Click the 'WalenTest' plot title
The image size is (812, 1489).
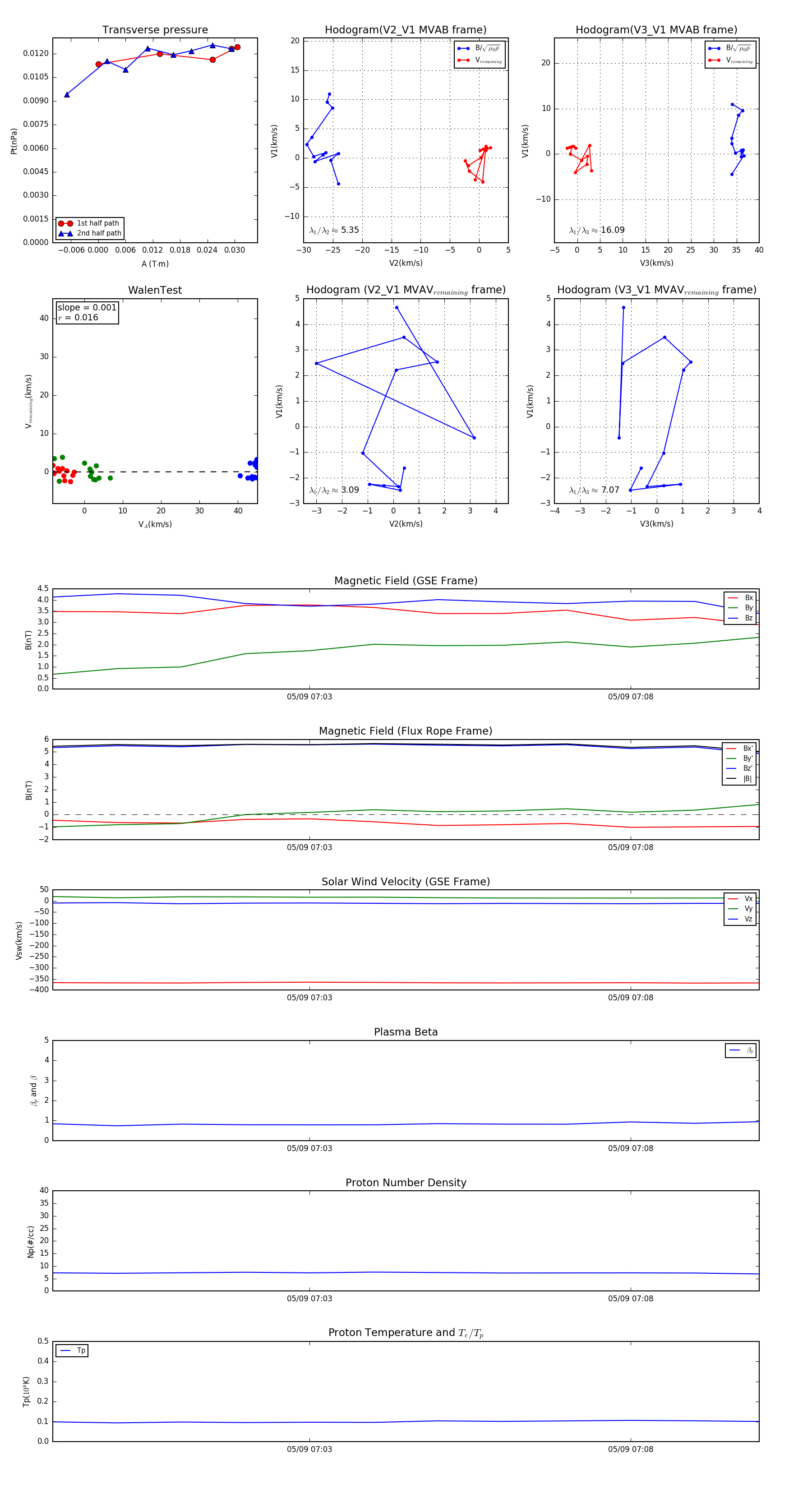155,290
